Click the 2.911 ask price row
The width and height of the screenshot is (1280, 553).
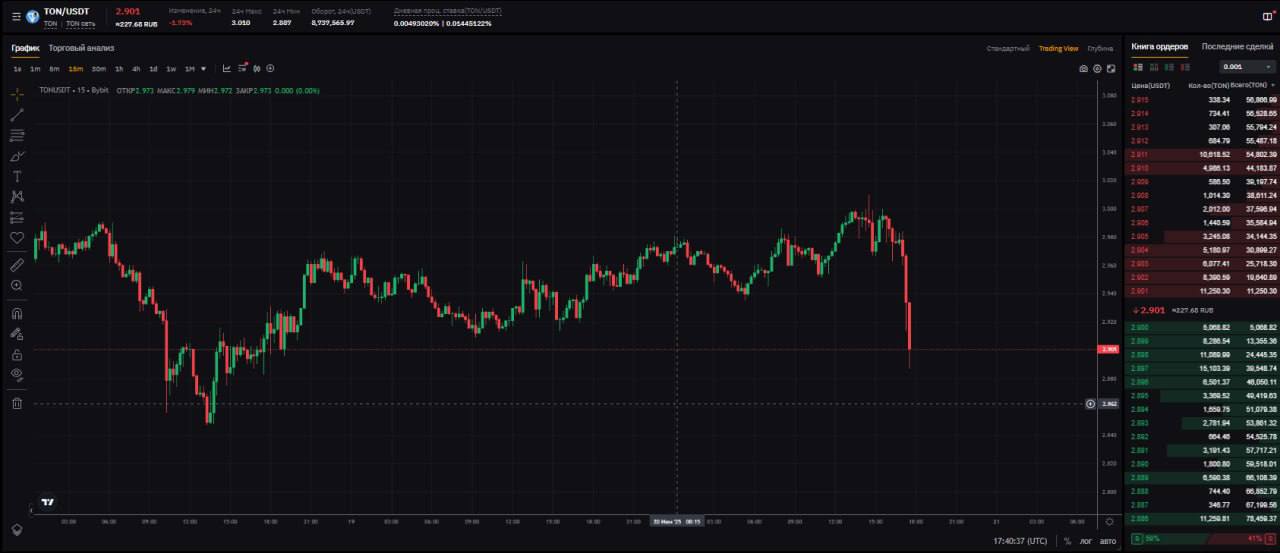pyautogui.click(x=1202, y=155)
